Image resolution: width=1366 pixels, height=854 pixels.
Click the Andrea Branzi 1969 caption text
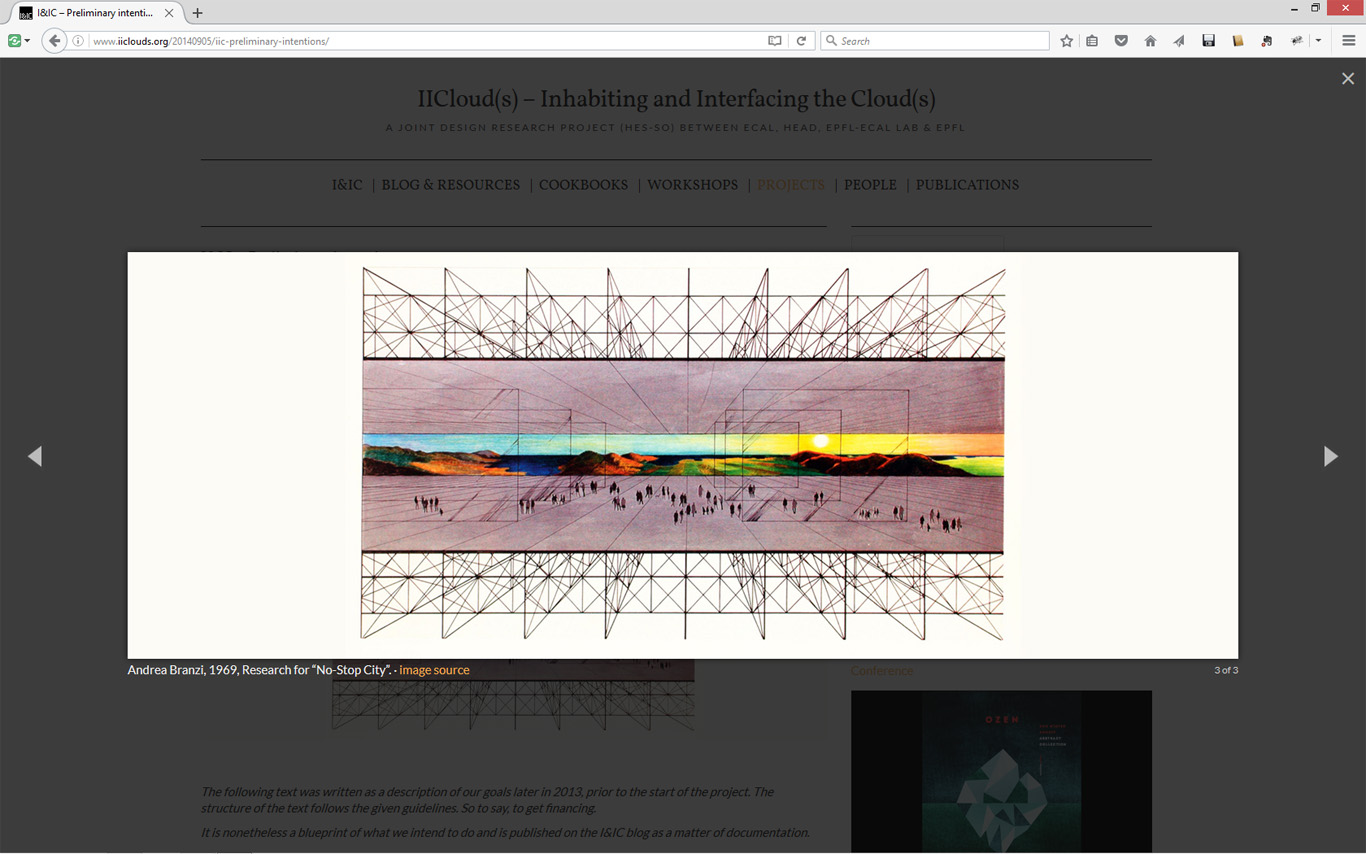[x=259, y=670]
